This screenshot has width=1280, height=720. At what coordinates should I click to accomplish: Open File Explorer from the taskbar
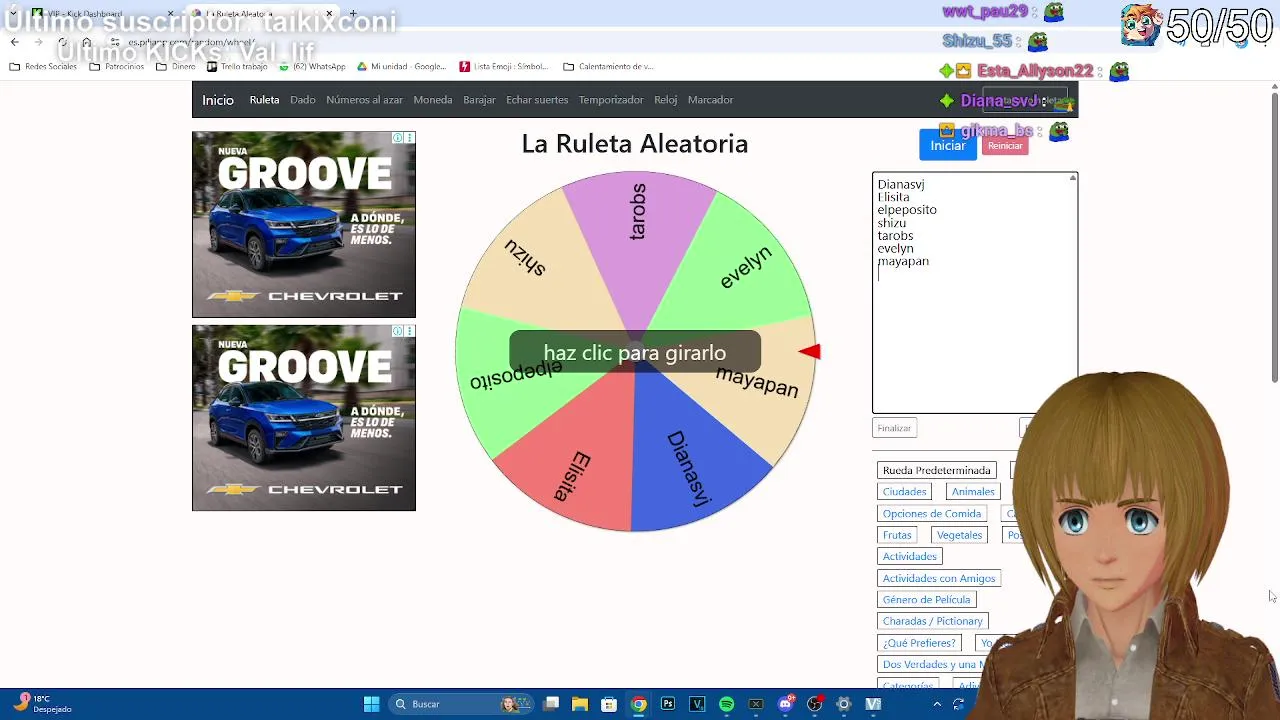click(x=580, y=704)
